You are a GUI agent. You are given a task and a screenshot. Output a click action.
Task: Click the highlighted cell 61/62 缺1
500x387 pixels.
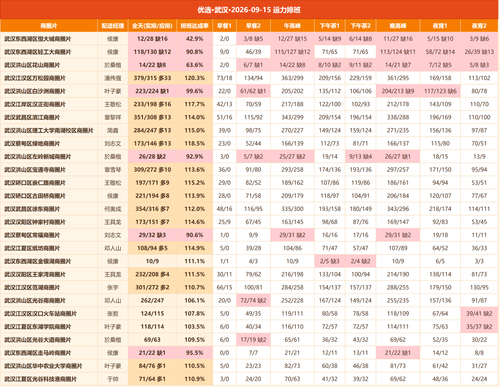(253, 91)
